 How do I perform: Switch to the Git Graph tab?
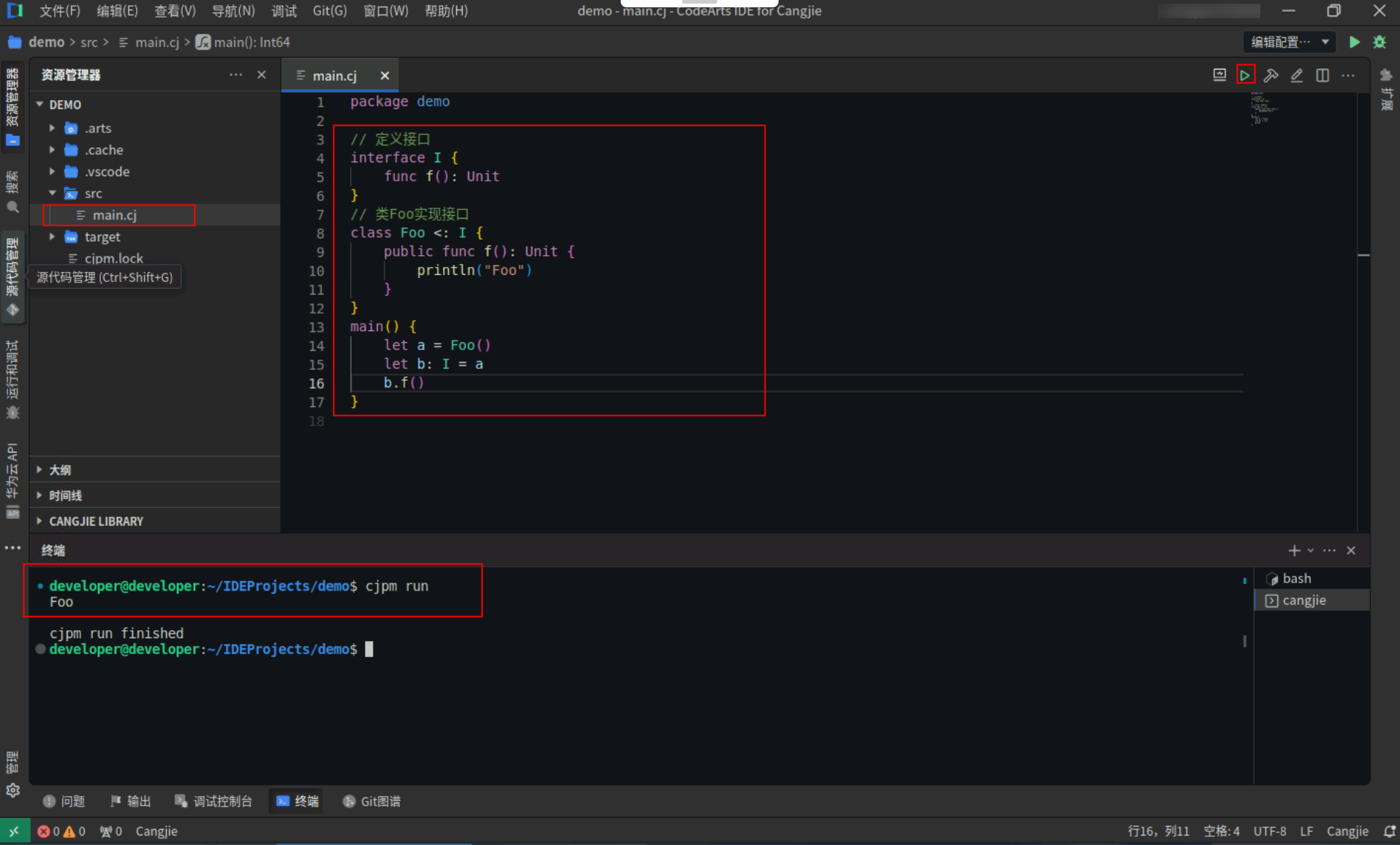tap(371, 801)
